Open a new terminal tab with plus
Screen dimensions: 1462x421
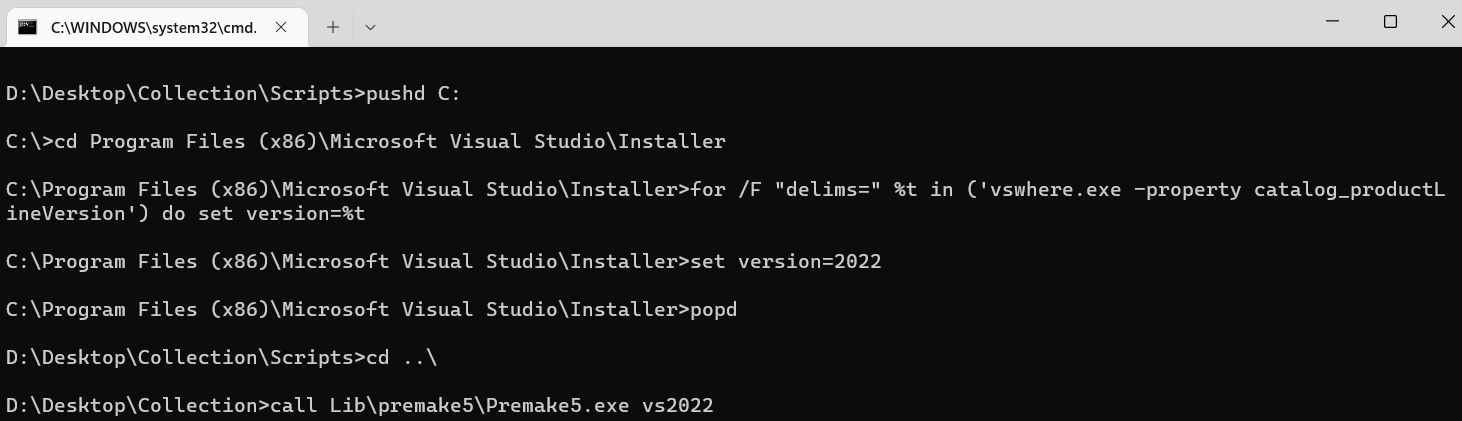(333, 27)
